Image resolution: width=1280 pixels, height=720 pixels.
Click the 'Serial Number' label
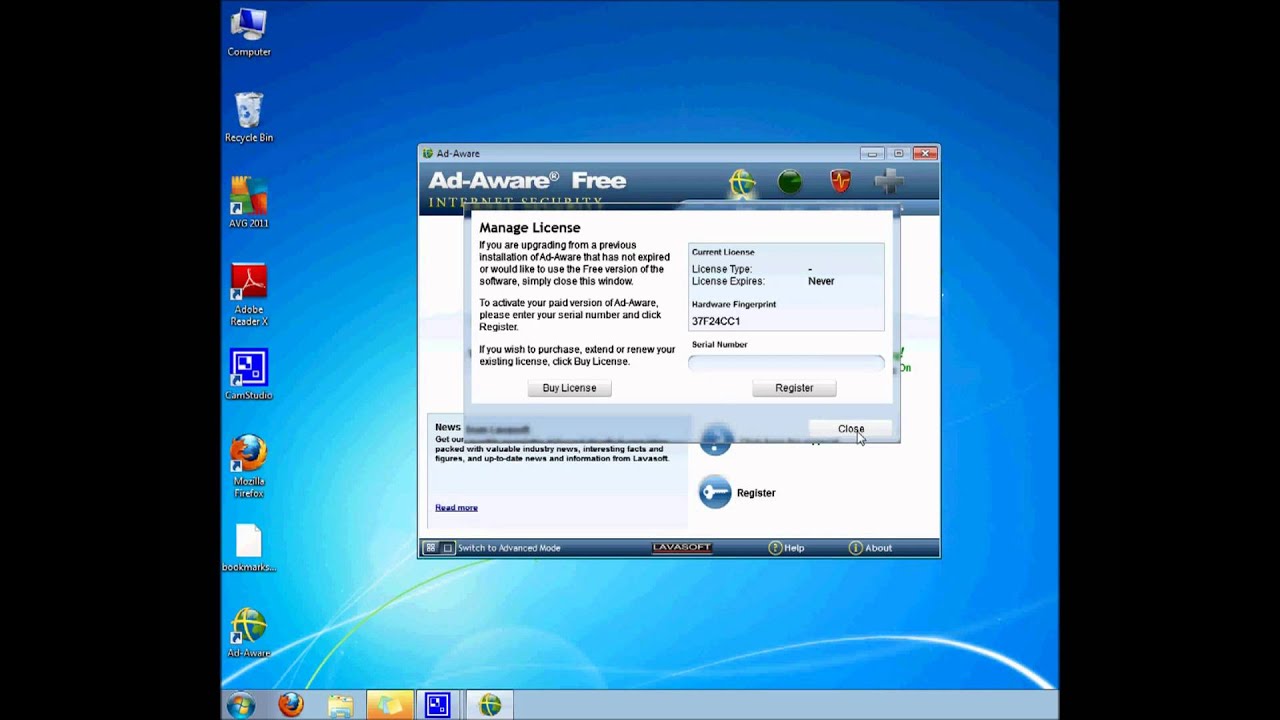pos(719,345)
